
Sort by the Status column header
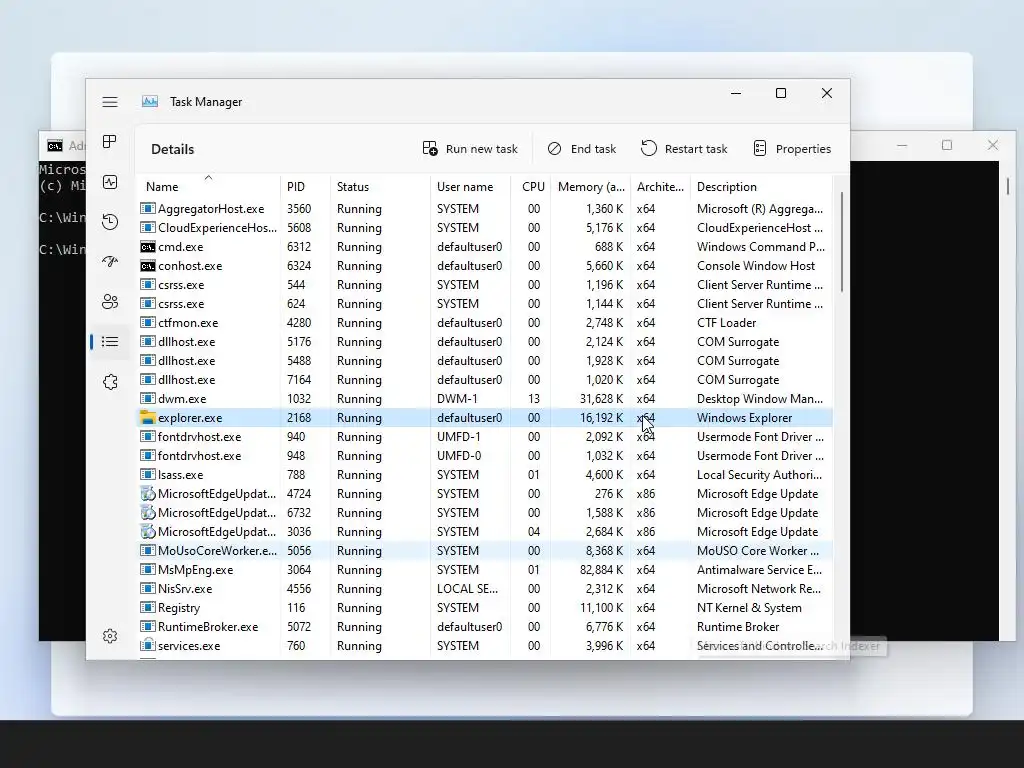click(380, 187)
